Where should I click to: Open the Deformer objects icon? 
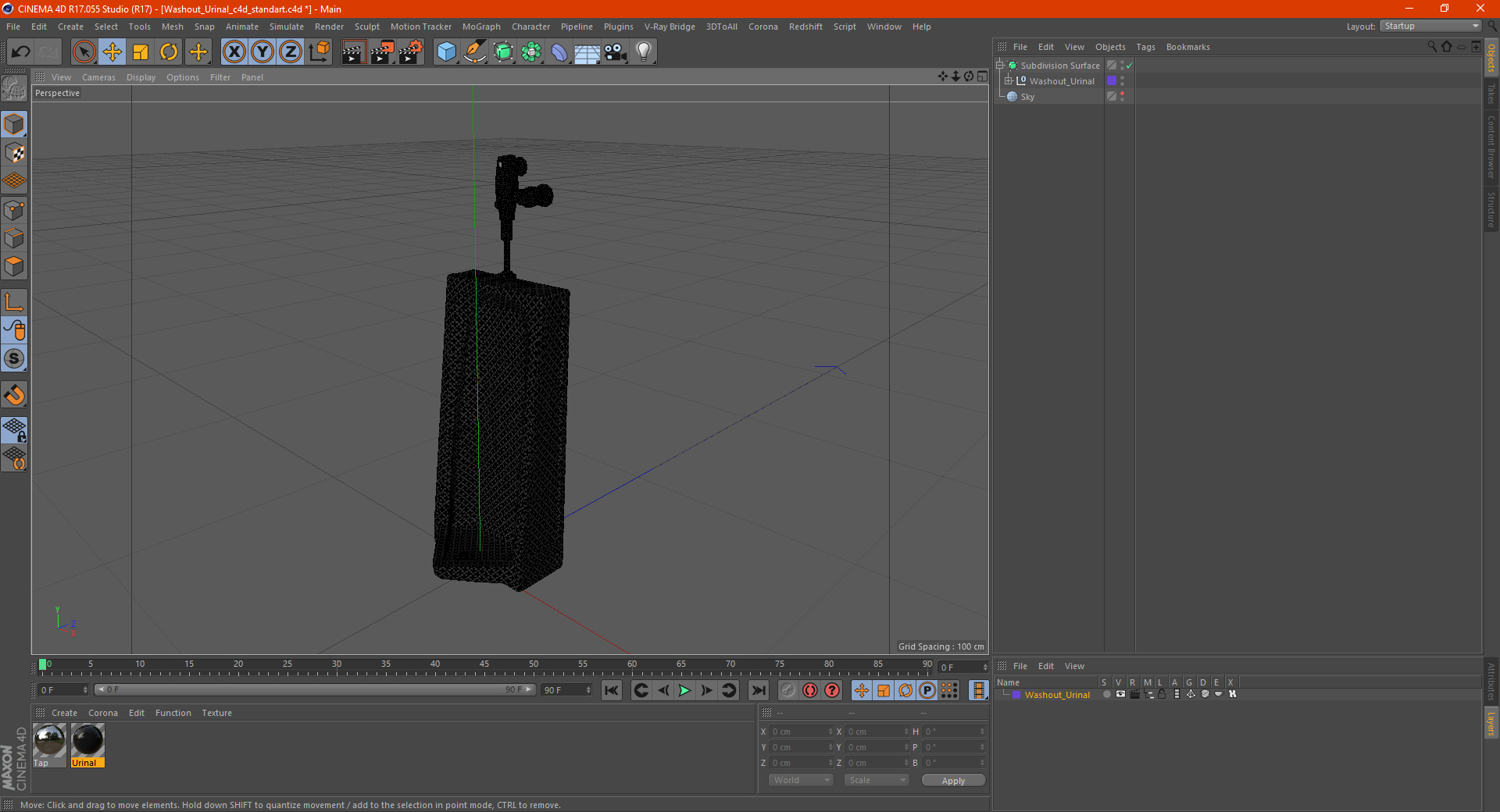tap(559, 52)
